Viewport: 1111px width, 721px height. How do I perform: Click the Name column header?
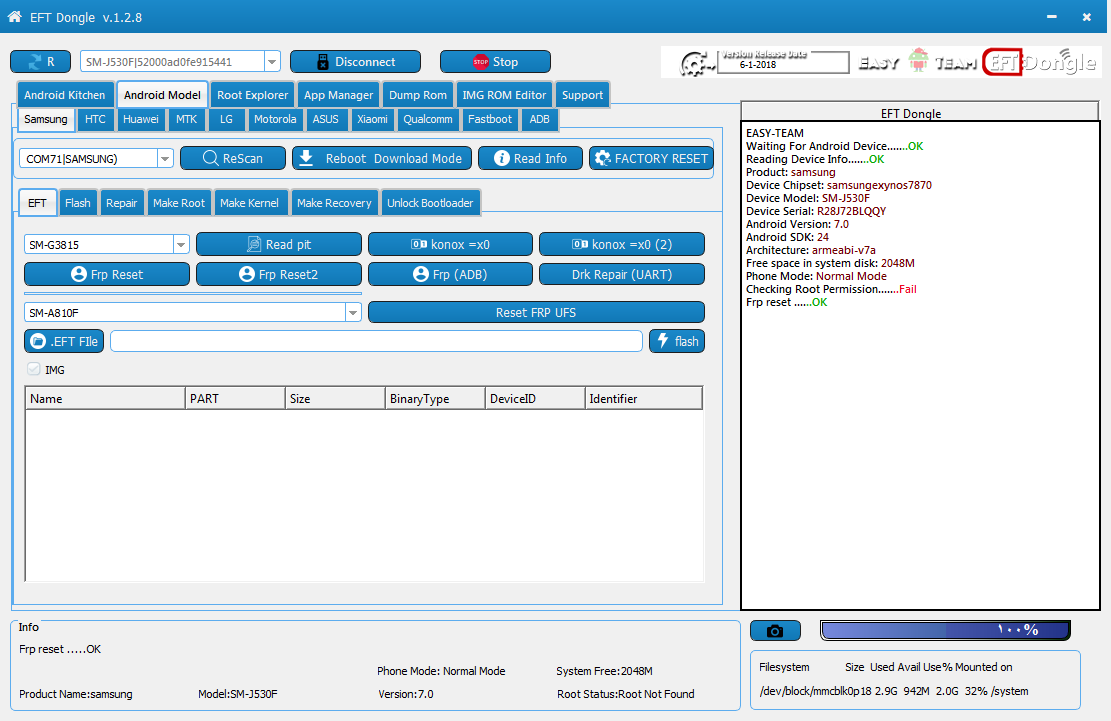(x=105, y=399)
